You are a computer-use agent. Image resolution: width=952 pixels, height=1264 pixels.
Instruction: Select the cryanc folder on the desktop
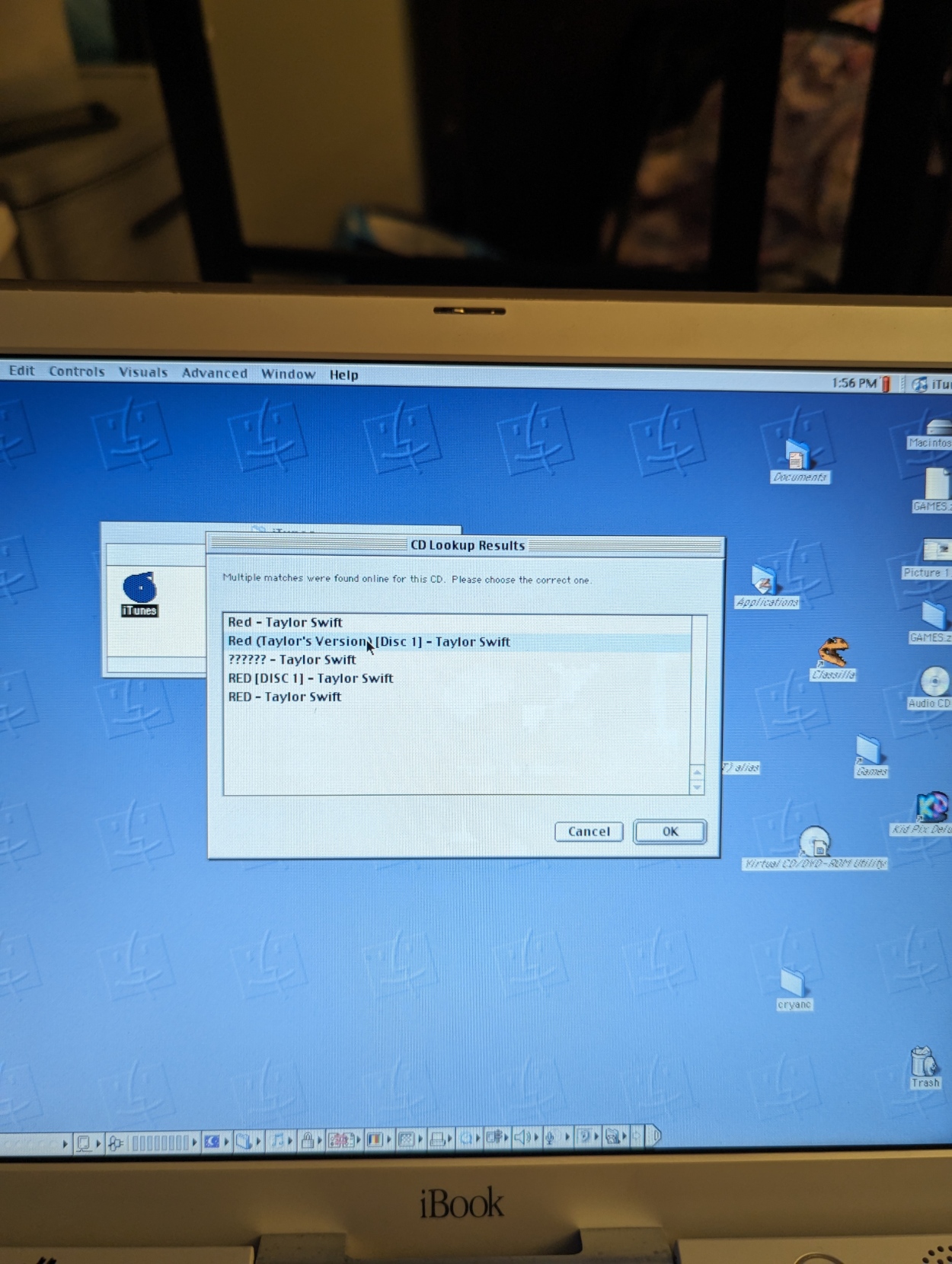point(794,989)
